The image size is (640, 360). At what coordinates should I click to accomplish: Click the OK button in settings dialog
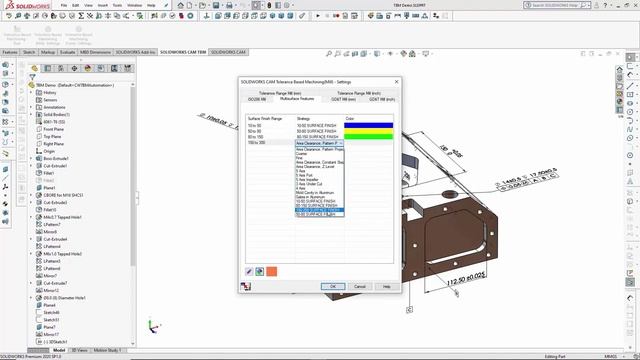333,287
